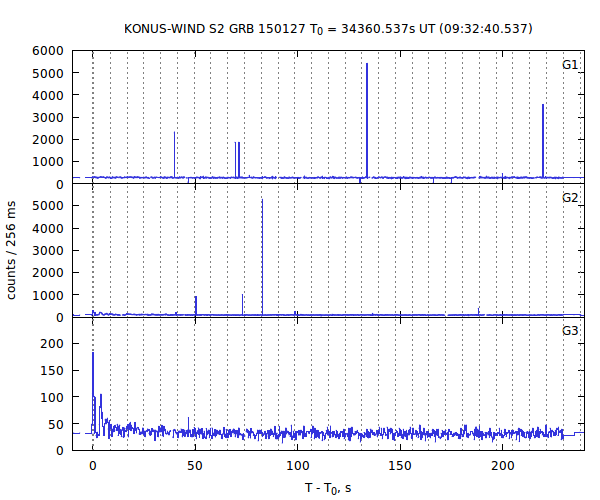
Task: Click the x-axis tick label '50'
Action: (195, 466)
